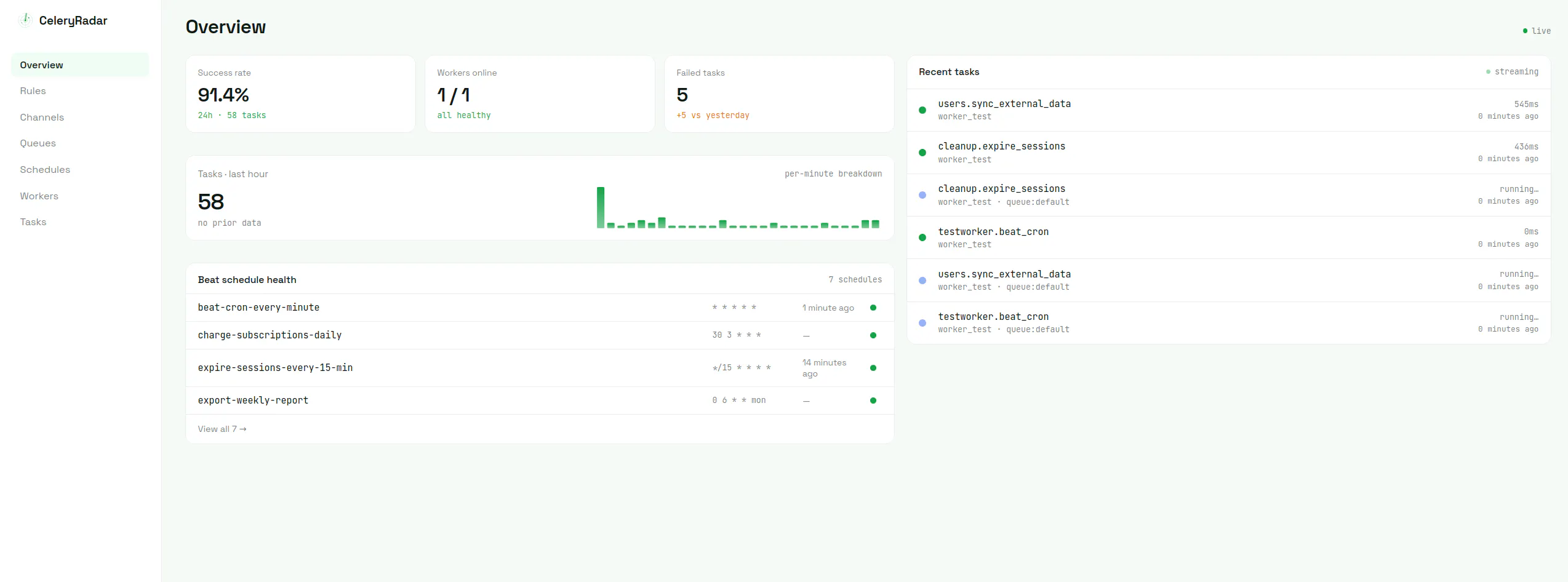The width and height of the screenshot is (1568, 582).
Task: Click blue dot of running testworker.beat_cron
Action: coord(922,323)
